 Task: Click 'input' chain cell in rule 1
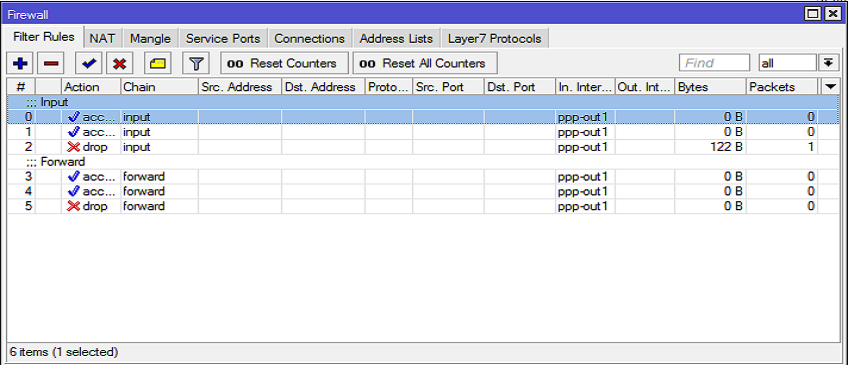(x=159, y=132)
